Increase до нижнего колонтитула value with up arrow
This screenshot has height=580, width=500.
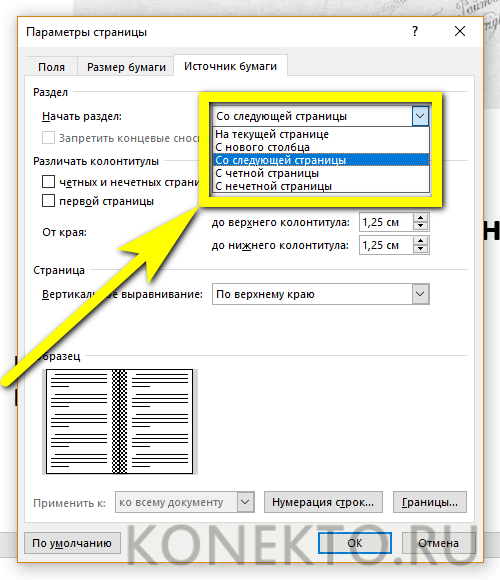(x=420, y=240)
